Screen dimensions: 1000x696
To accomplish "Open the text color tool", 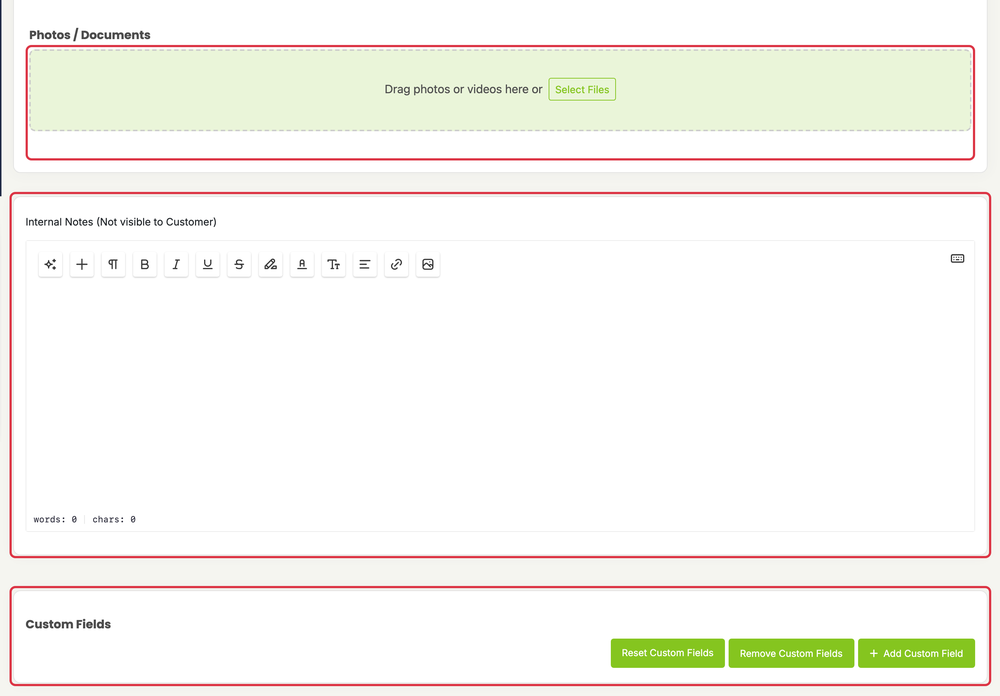I will coord(302,264).
